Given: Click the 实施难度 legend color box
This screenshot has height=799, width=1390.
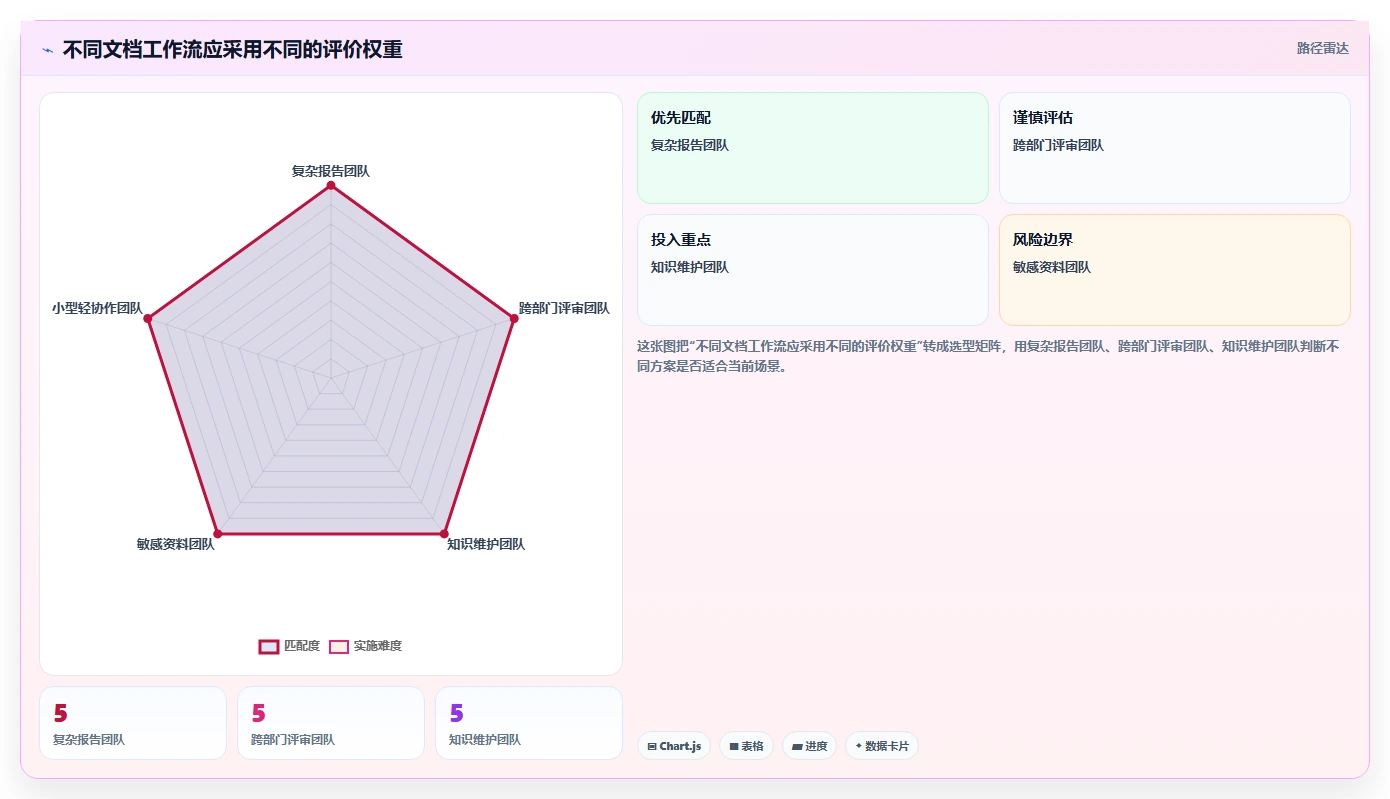Looking at the screenshot, I should tap(339, 646).
